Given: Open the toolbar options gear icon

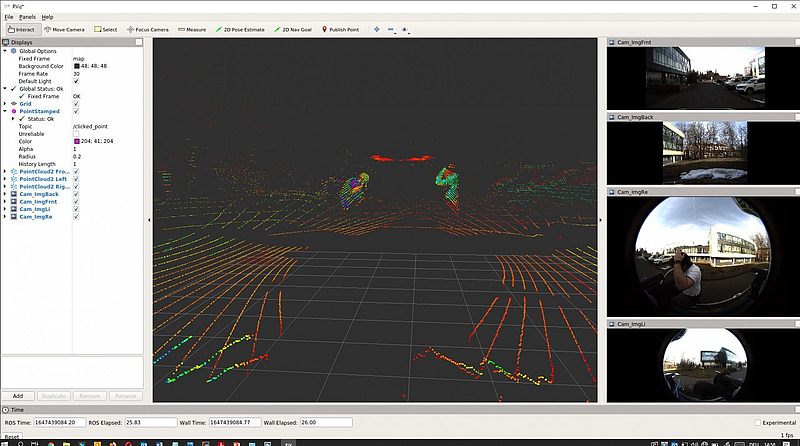Looking at the screenshot, I should tap(405, 30).
